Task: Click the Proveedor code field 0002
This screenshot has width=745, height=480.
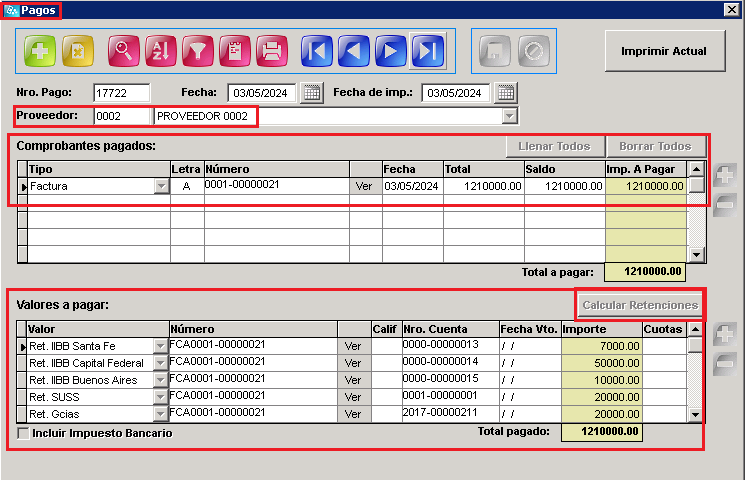Action: click(123, 116)
